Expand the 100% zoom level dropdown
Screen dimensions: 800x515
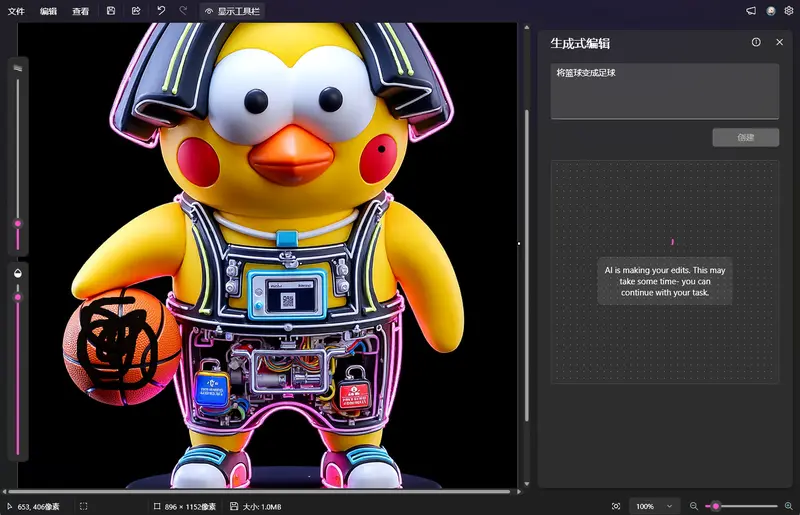(657, 506)
